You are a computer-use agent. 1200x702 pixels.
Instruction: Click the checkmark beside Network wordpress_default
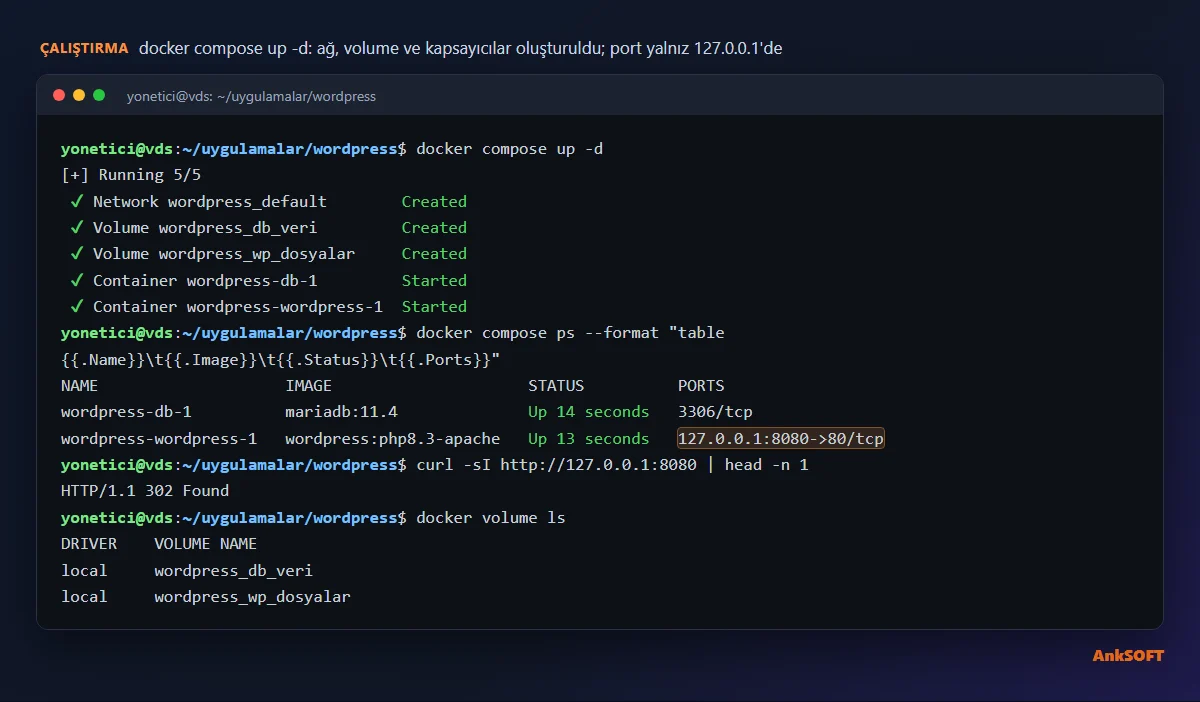(76, 201)
